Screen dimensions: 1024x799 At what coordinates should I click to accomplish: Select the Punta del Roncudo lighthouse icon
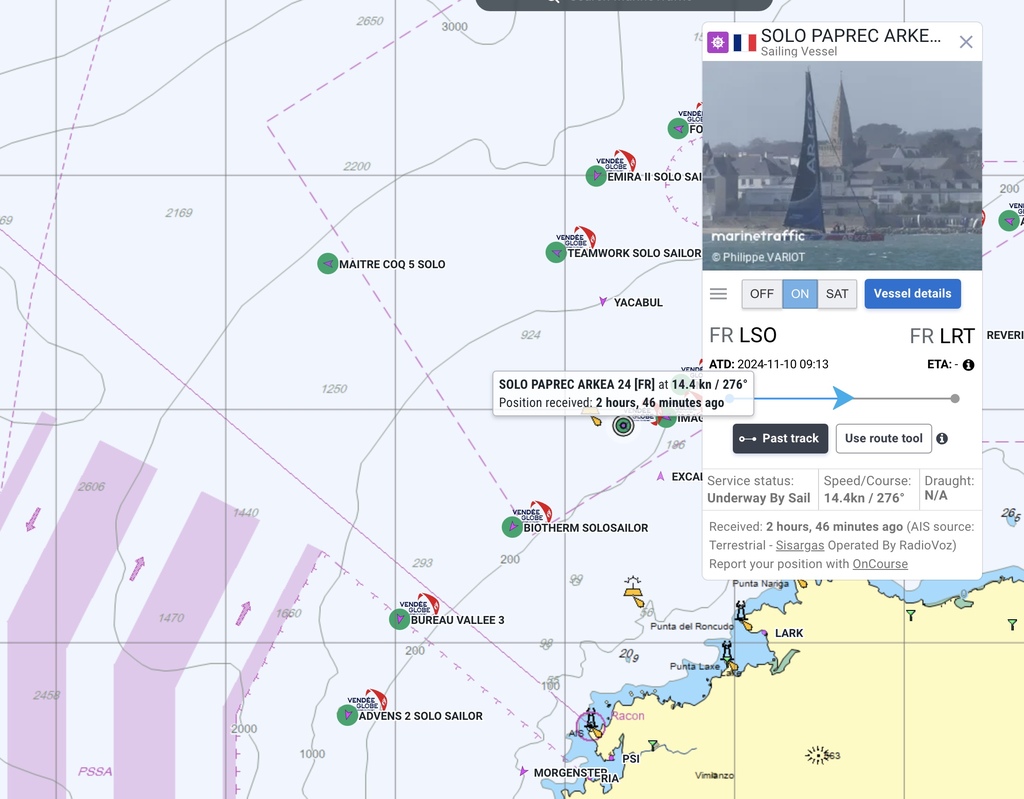741,611
